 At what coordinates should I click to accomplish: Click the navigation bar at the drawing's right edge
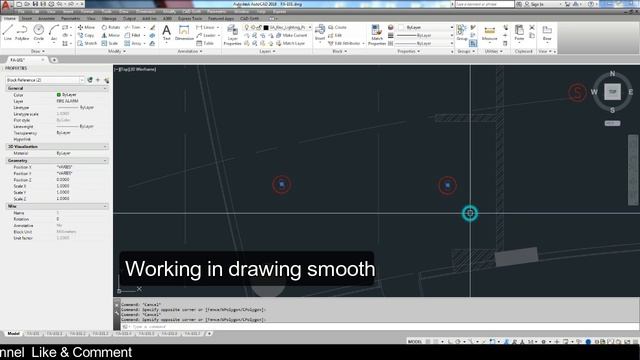click(x=633, y=170)
